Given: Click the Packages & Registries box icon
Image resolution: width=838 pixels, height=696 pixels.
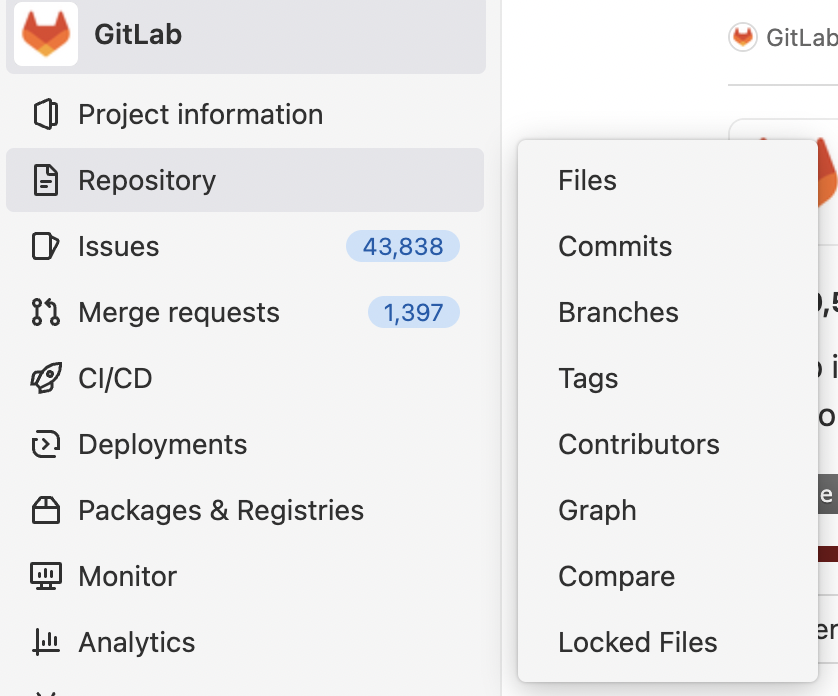Looking at the screenshot, I should [46, 510].
